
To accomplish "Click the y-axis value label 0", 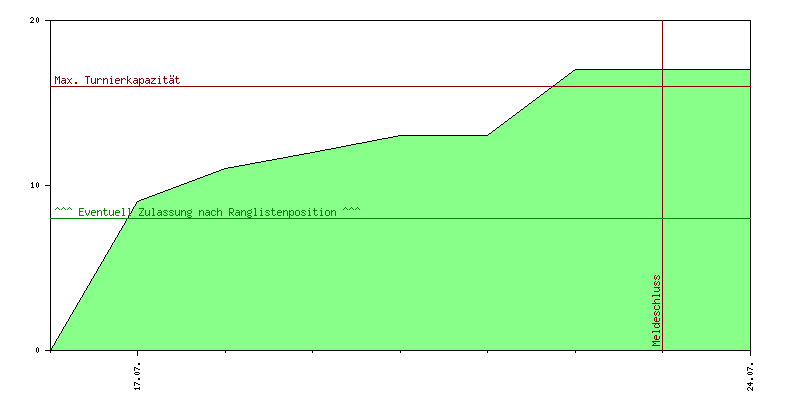I will (38, 351).
